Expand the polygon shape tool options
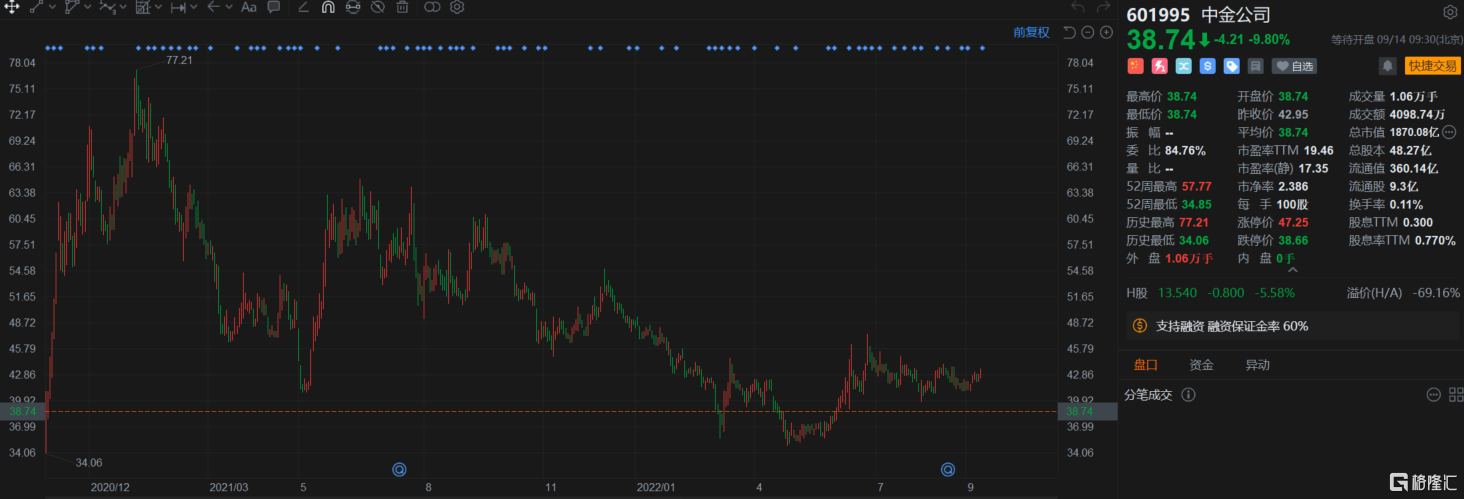This screenshot has width=1464, height=499. coord(86,7)
